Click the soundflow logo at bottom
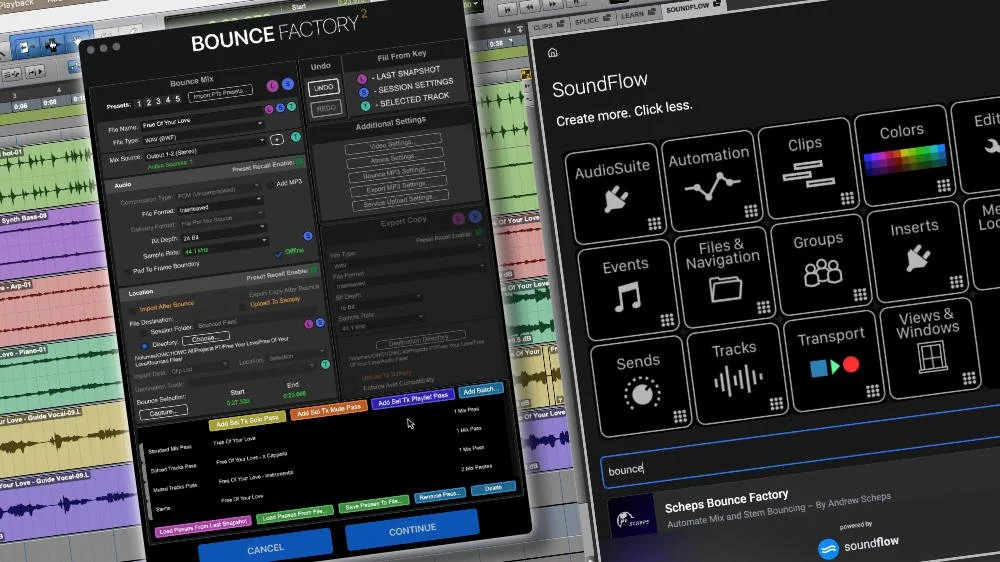 [858, 545]
